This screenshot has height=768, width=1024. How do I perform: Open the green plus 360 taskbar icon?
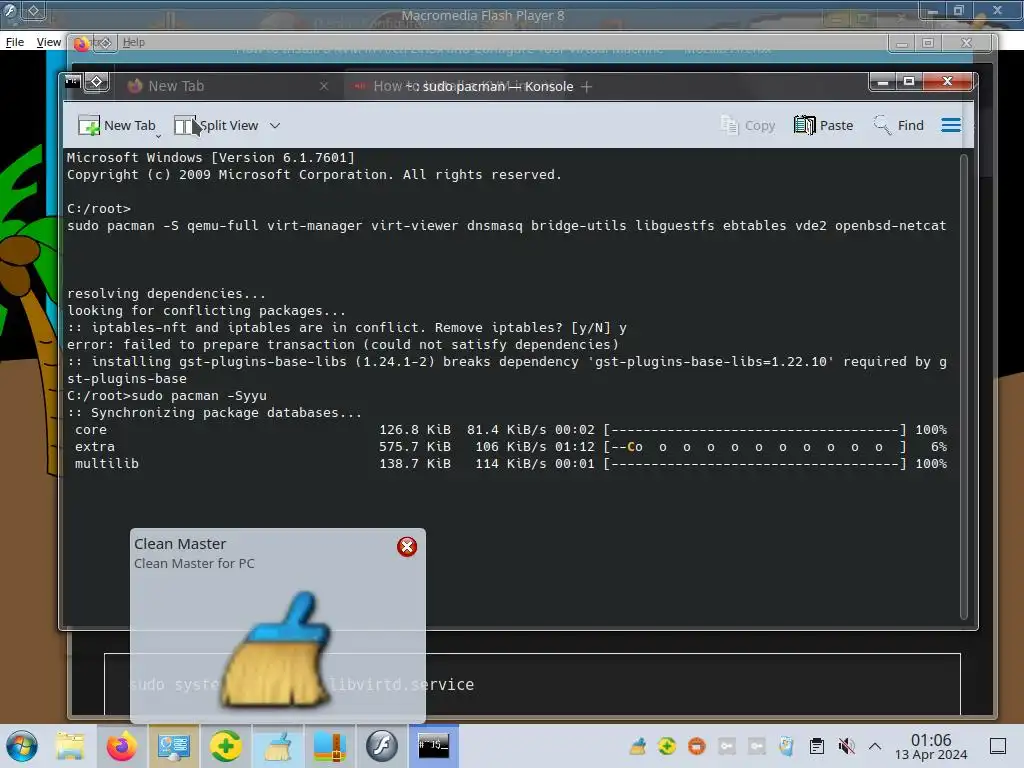coord(225,746)
